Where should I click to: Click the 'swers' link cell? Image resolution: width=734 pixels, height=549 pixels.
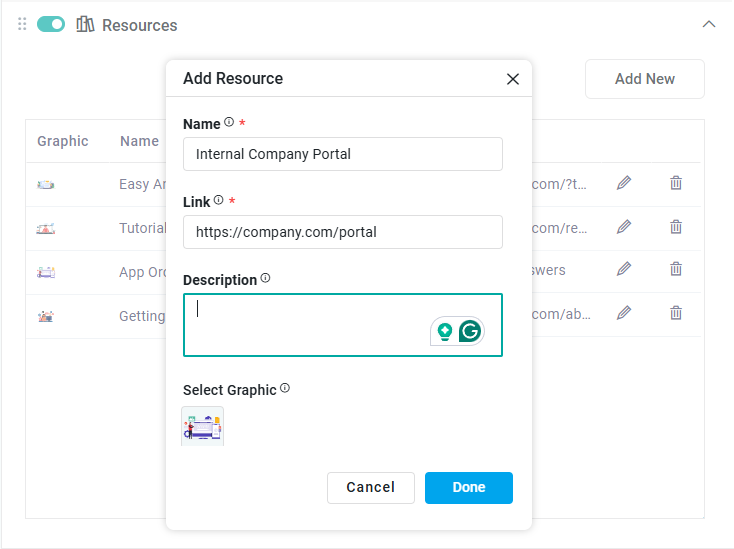(549, 271)
